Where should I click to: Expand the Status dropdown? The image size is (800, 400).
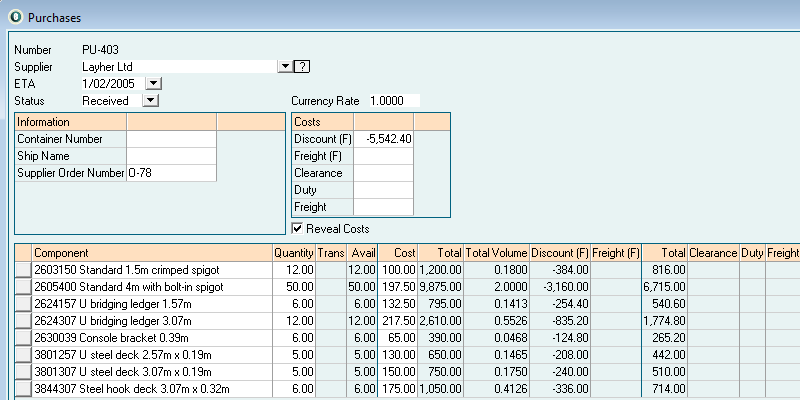149,100
